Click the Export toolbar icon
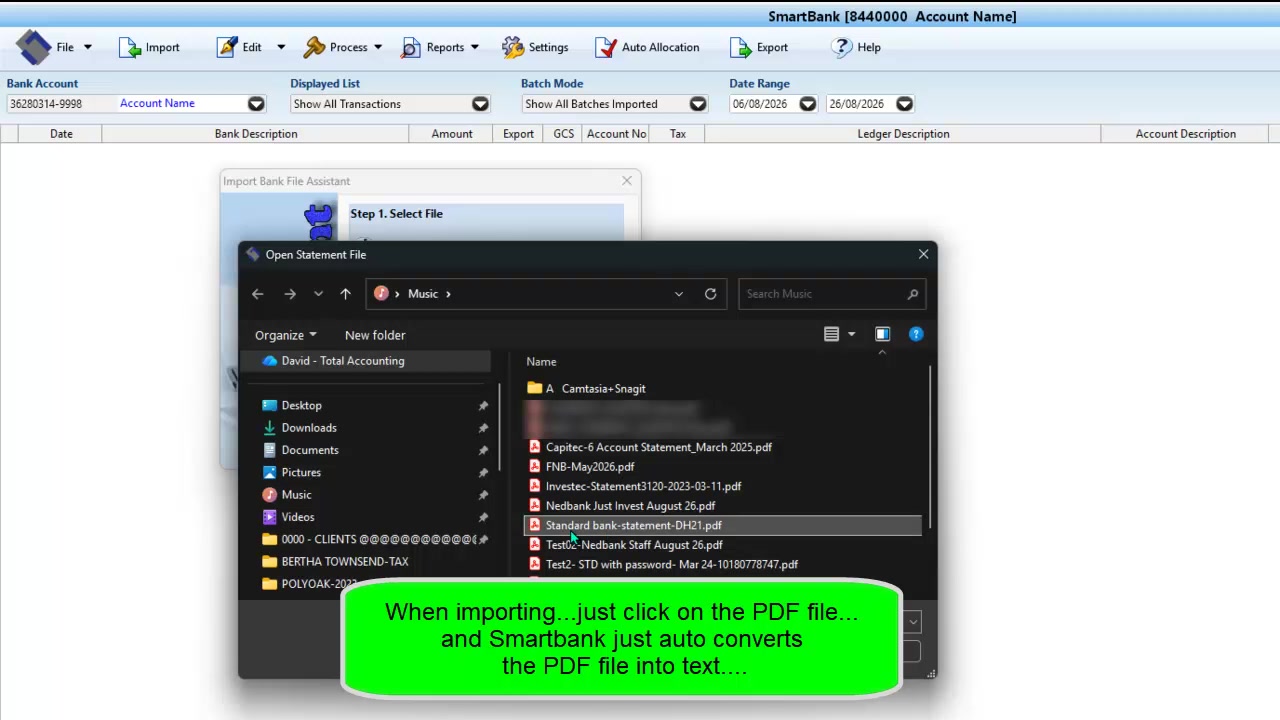Image resolution: width=1280 pixels, height=720 pixels. click(759, 47)
